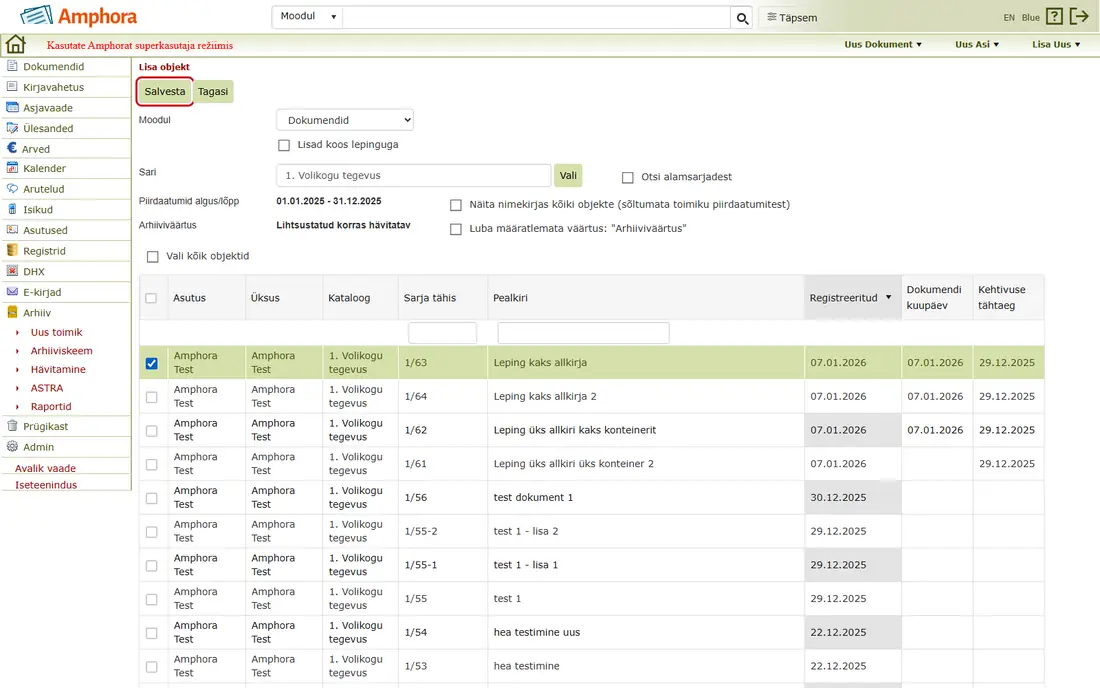Log out using the exit arrow icon
This screenshot has width=1100, height=688.
(1079, 16)
